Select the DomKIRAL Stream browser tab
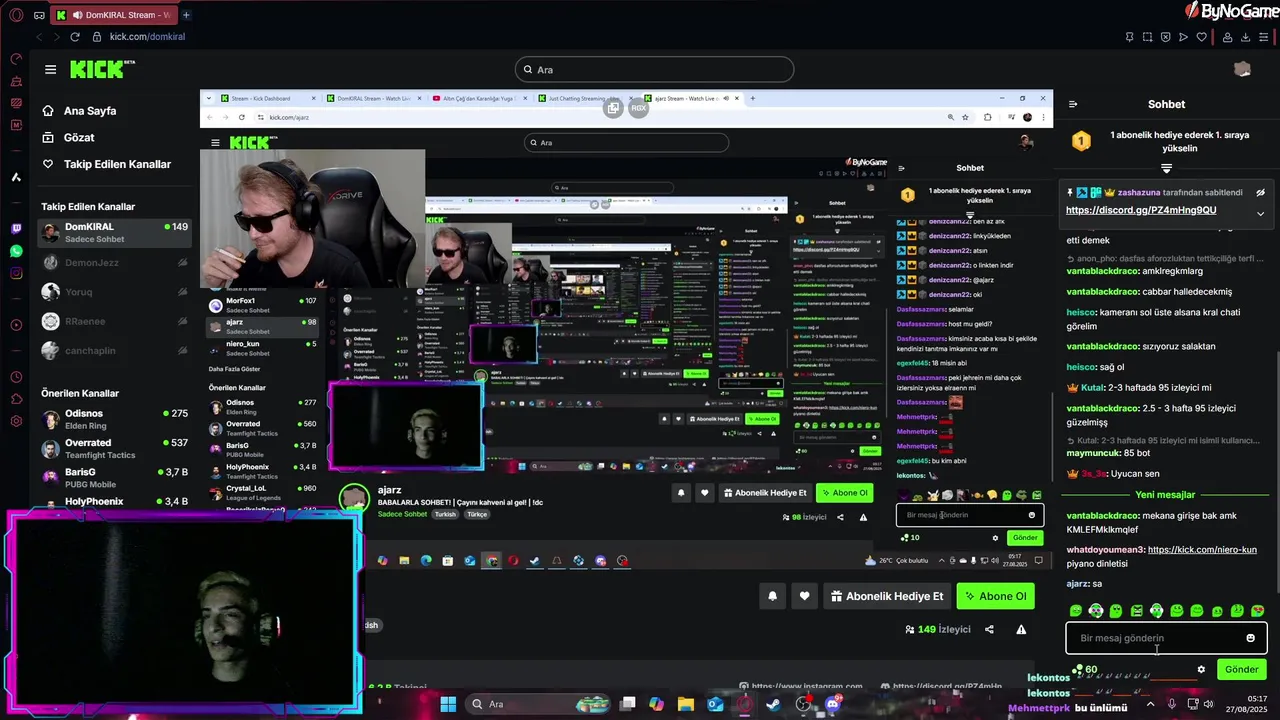This screenshot has height=720, width=1280. click(115, 15)
